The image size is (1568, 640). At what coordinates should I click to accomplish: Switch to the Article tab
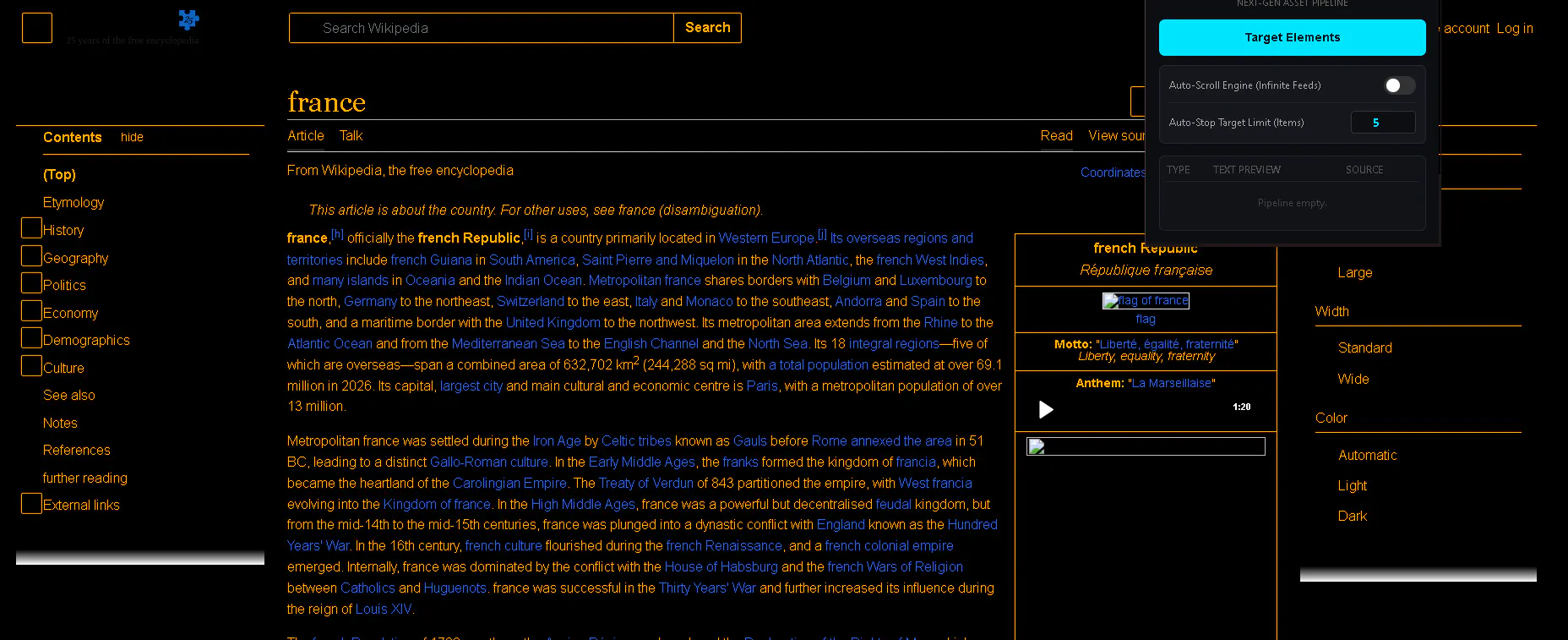click(306, 135)
